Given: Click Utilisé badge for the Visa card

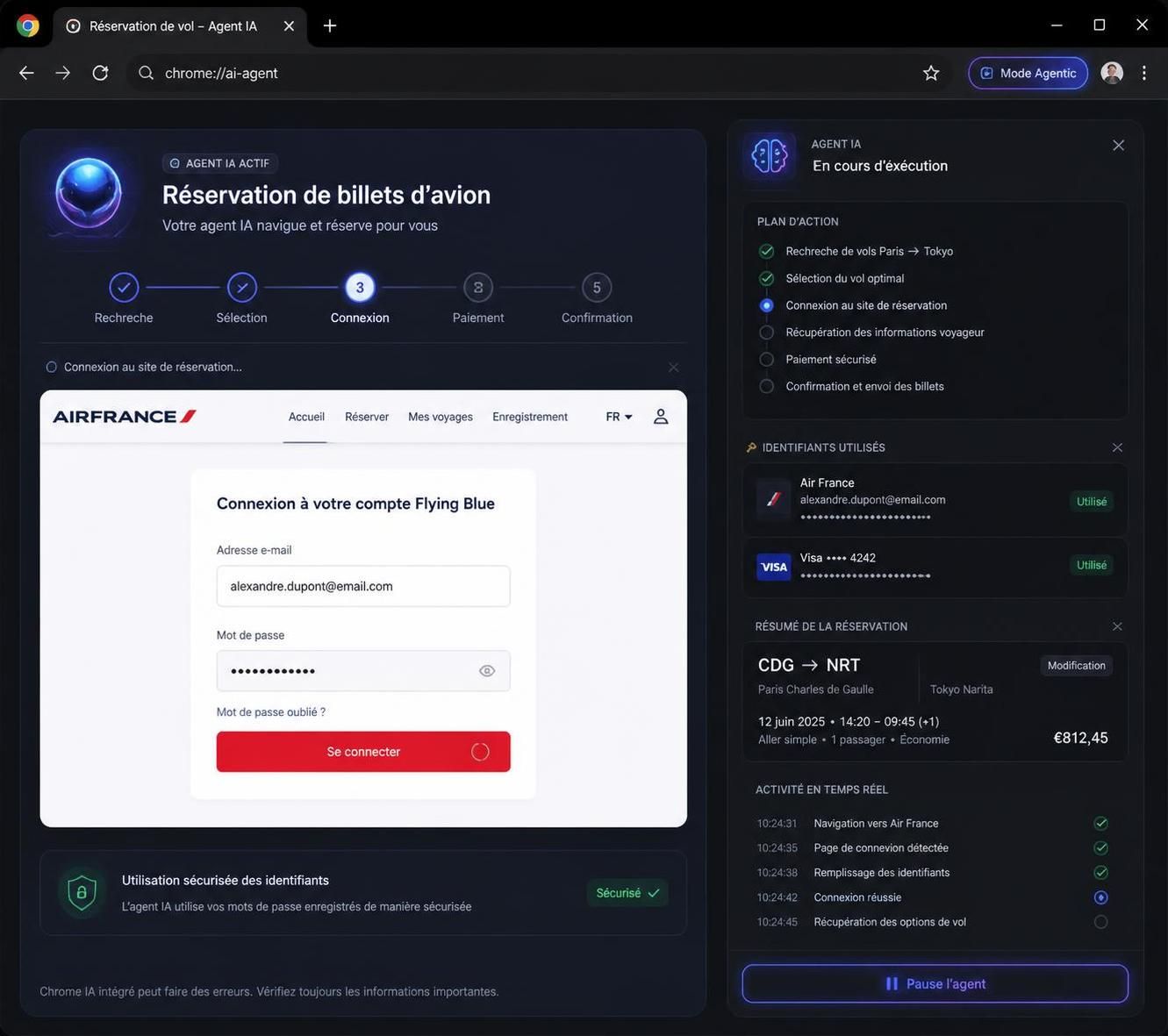Looking at the screenshot, I should (1092, 565).
